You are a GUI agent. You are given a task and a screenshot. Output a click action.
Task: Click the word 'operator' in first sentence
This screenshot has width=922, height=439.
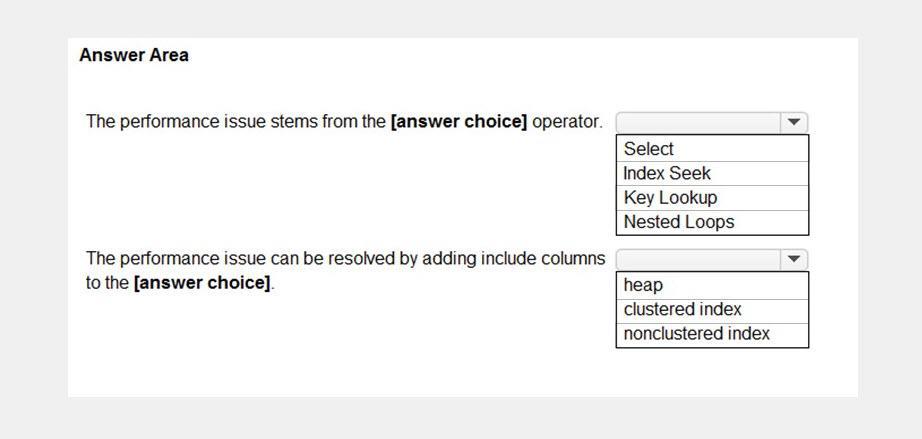(x=567, y=123)
